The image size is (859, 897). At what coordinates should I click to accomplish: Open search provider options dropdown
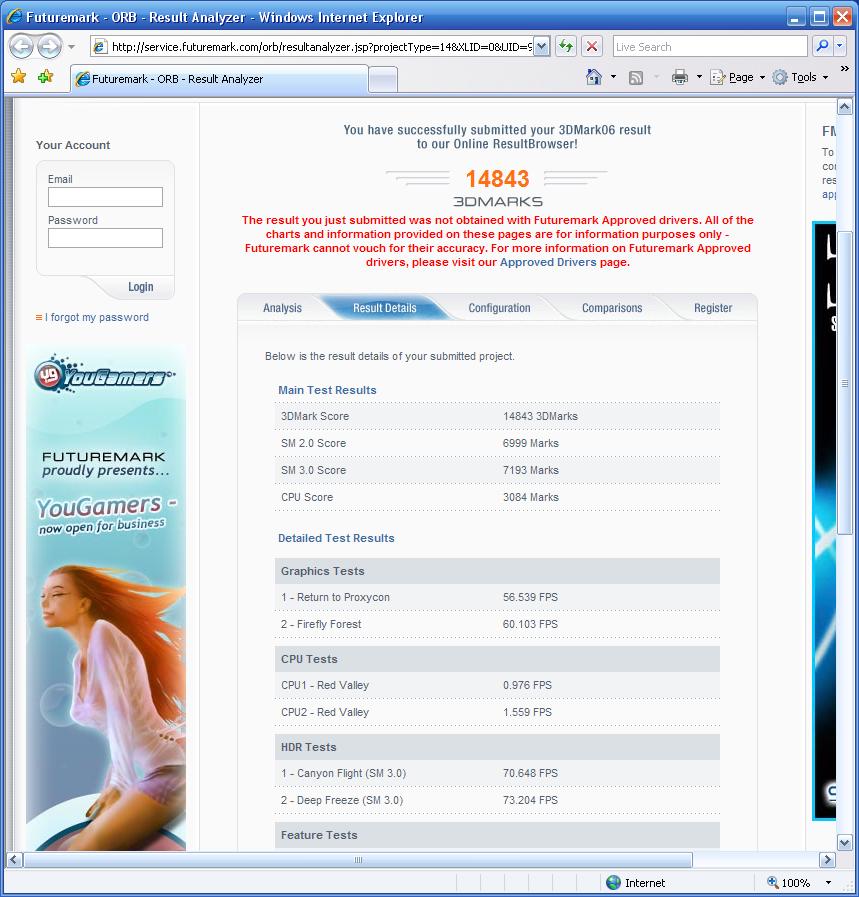tap(840, 47)
